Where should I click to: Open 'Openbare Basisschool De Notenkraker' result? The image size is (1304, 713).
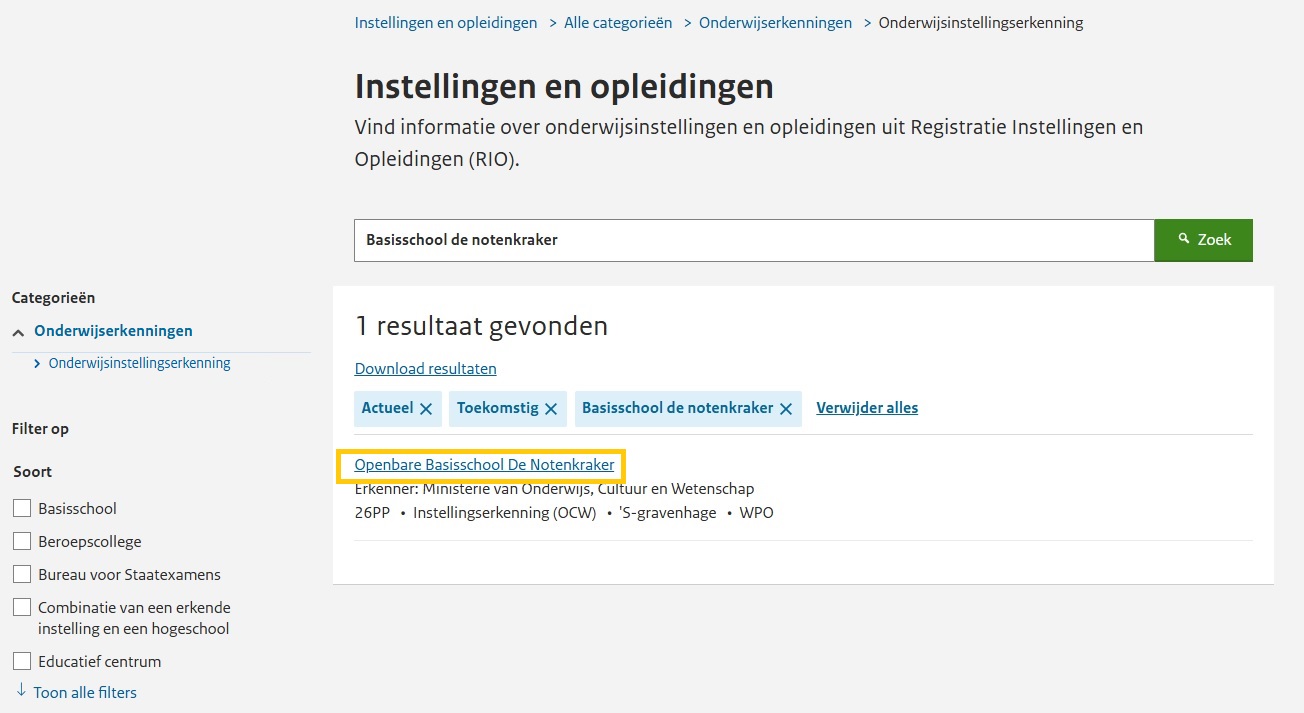[484, 465]
